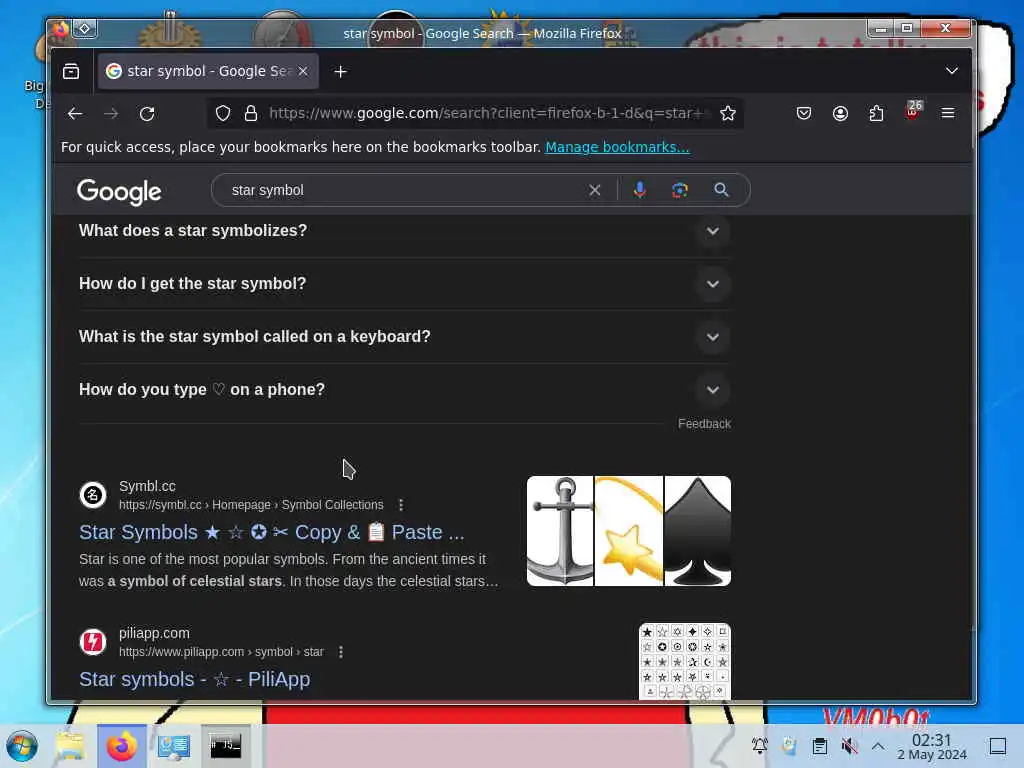Start voice search with microphone icon

(x=639, y=190)
